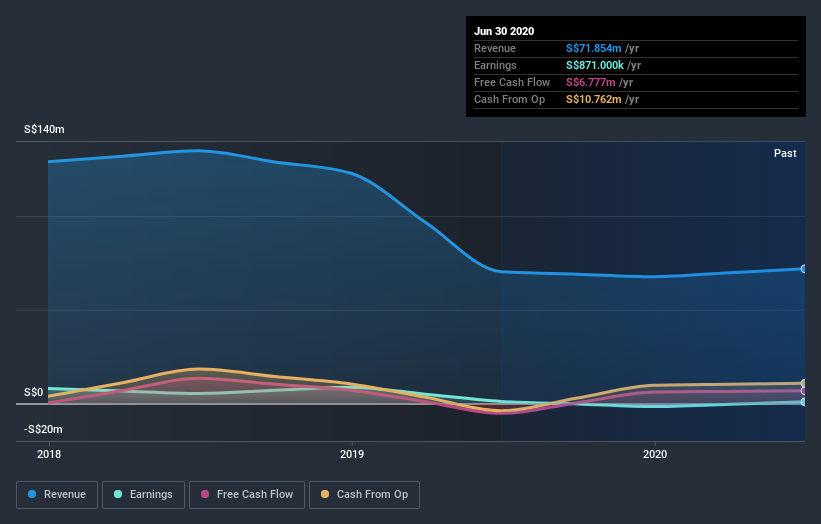Click the Earnings endpoint marker
Viewport: 821px width, 524px height.
(804, 402)
